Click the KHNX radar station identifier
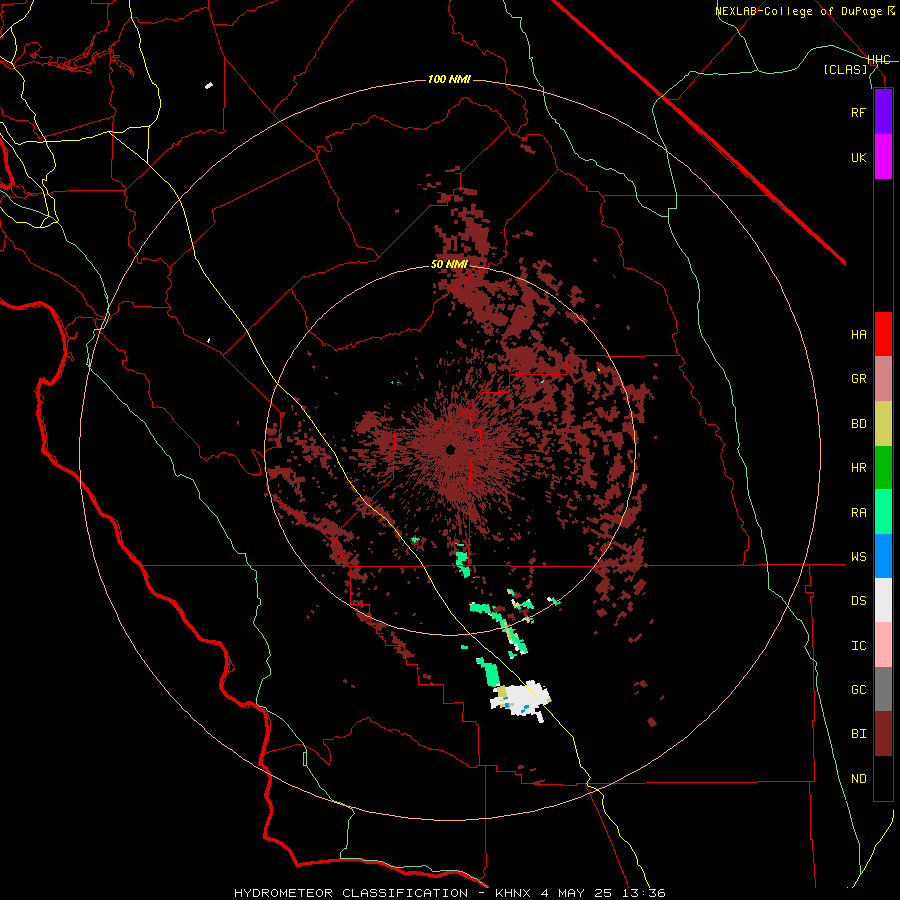Image resolution: width=900 pixels, height=900 pixels. [x=514, y=893]
